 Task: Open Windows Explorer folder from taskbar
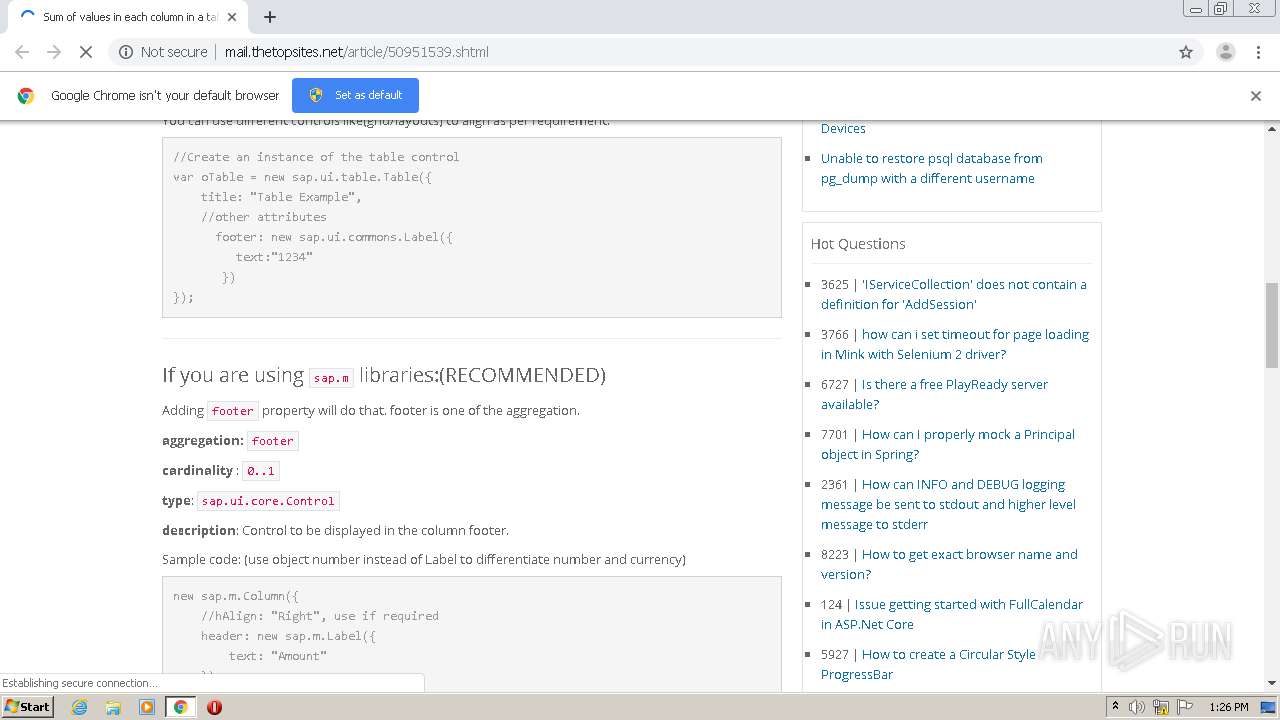(x=113, y=707)
